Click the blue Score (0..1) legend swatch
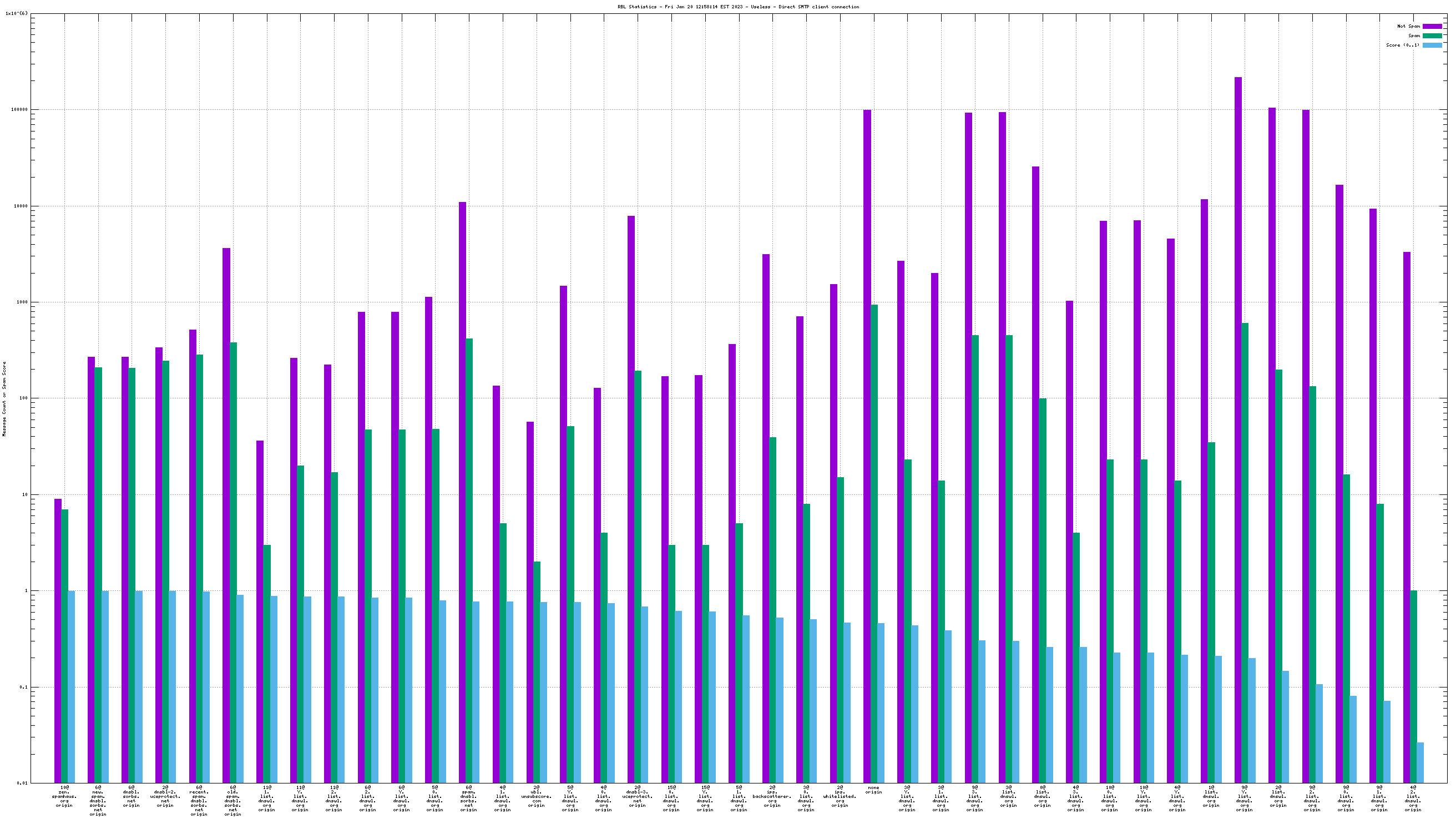 click(x=1432, y=45)
